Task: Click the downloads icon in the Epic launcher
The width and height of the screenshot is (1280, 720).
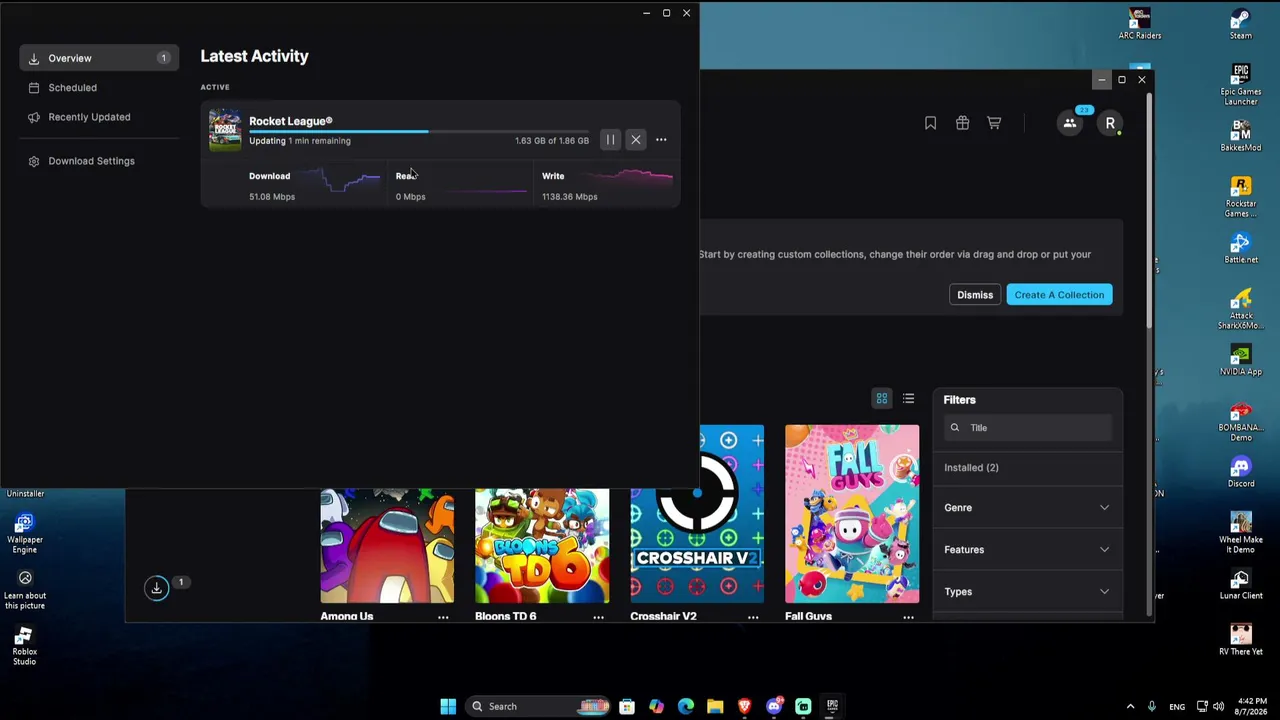Action: (x=156, y=588)
